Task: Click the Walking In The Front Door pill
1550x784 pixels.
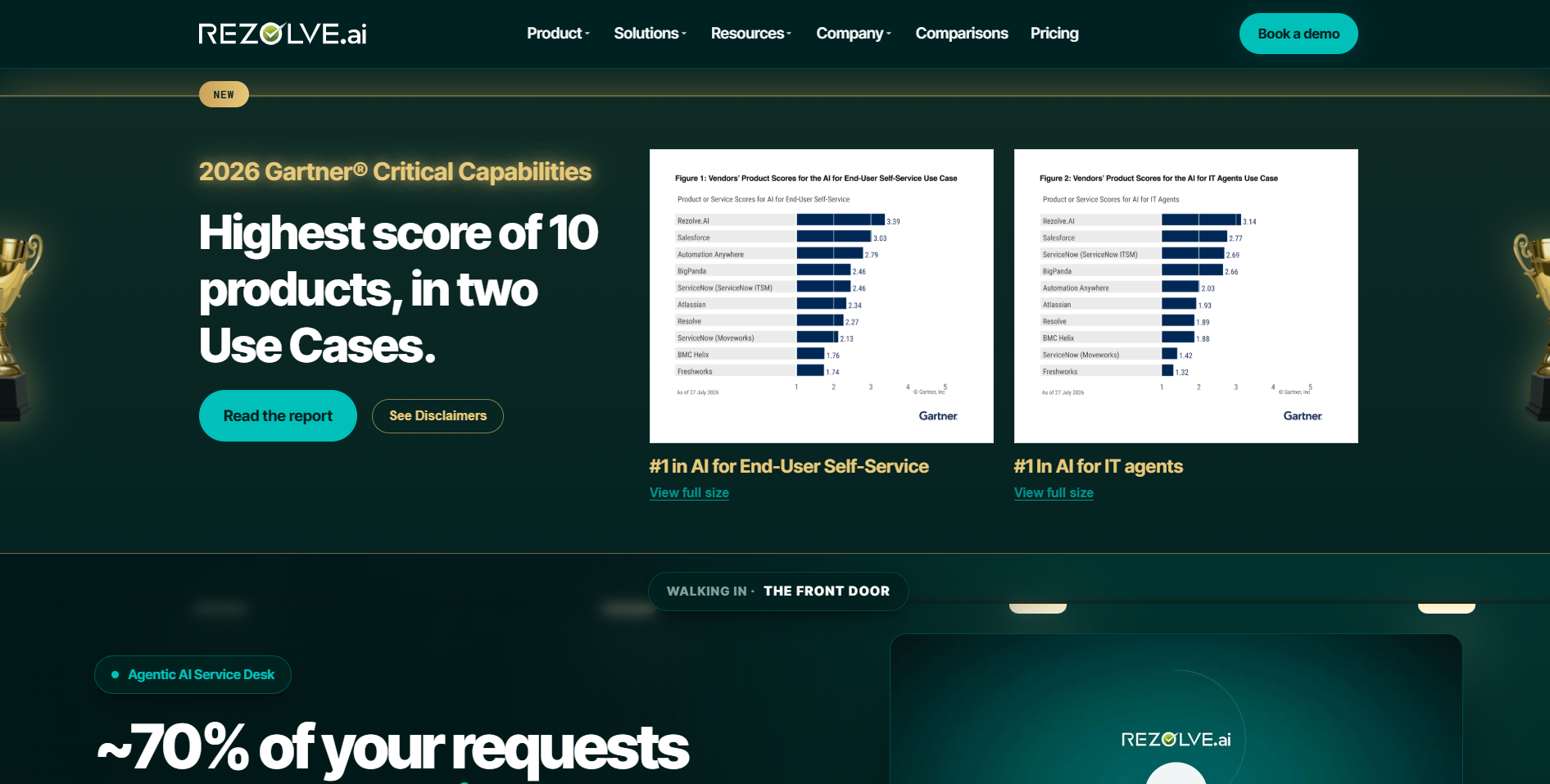Action: [x=778, y=591]
